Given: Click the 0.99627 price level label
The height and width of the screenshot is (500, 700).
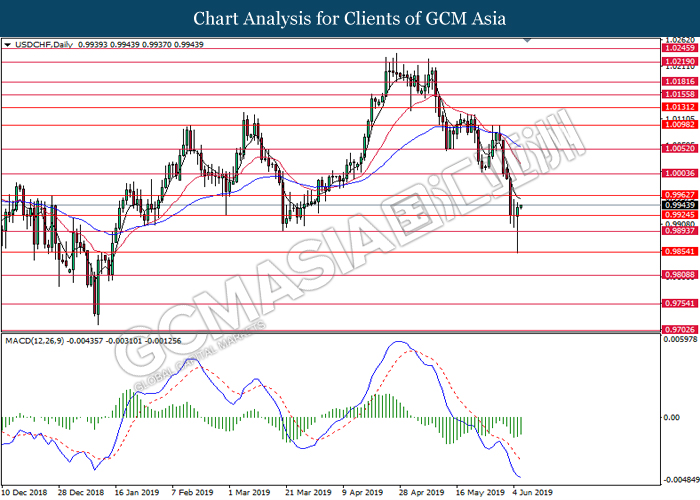Looking at the screenshot, I should point(680,195).
